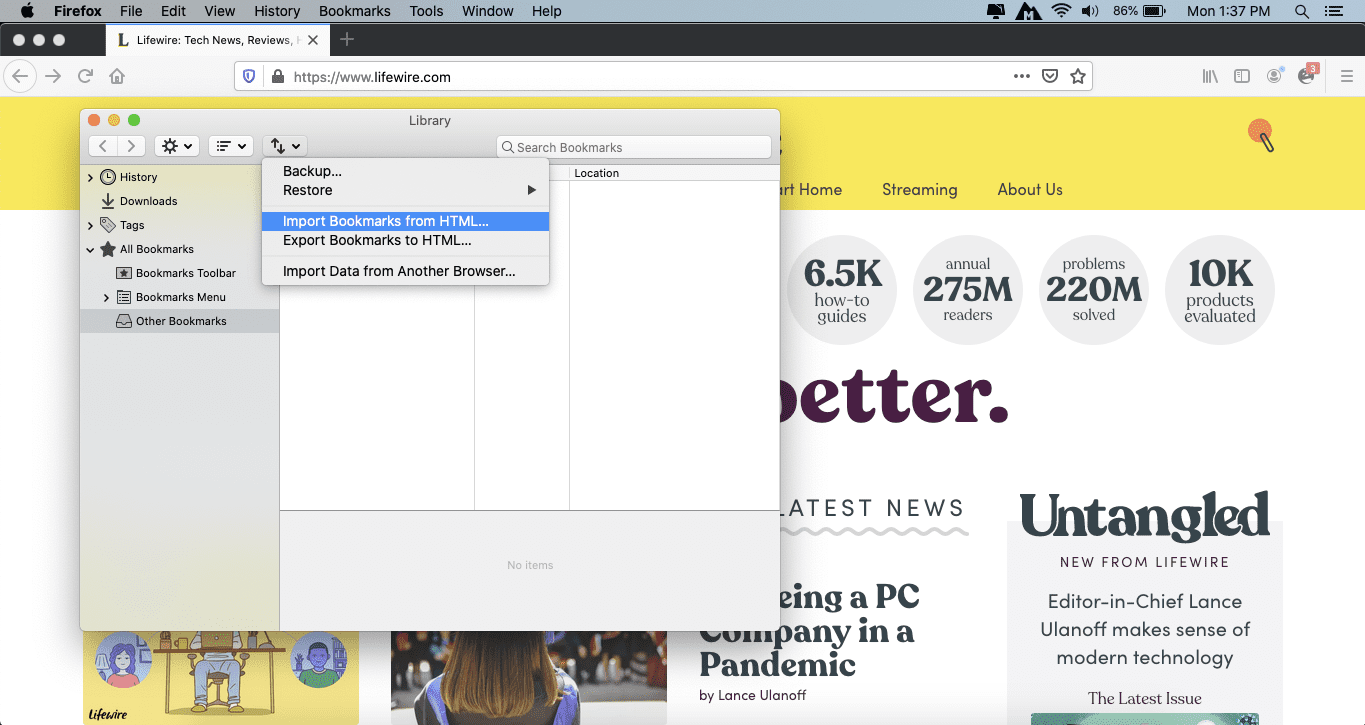The width and height of the screenshot is (1365, 725).
Task: Open the Firefox hamburger menu
Action: pyautogui.click(x=1346, y=76)
